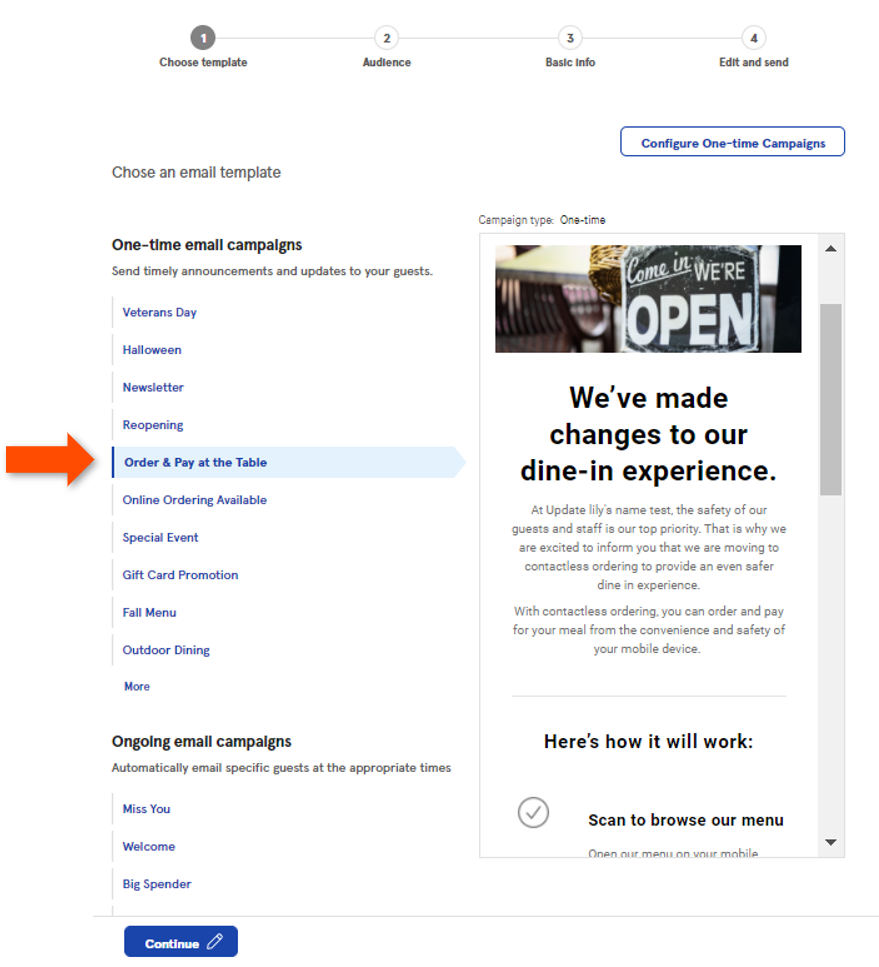Click step 1 Choose template circle

coord(203,37)
